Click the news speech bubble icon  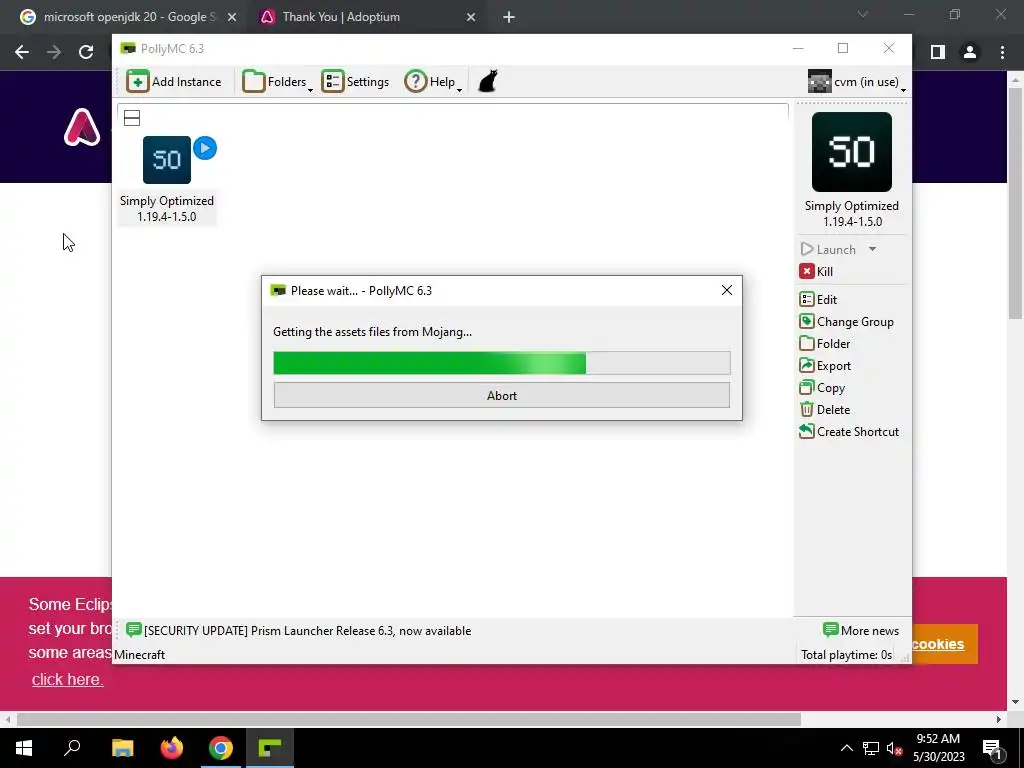pyautogui.click(x=134, y=630)
